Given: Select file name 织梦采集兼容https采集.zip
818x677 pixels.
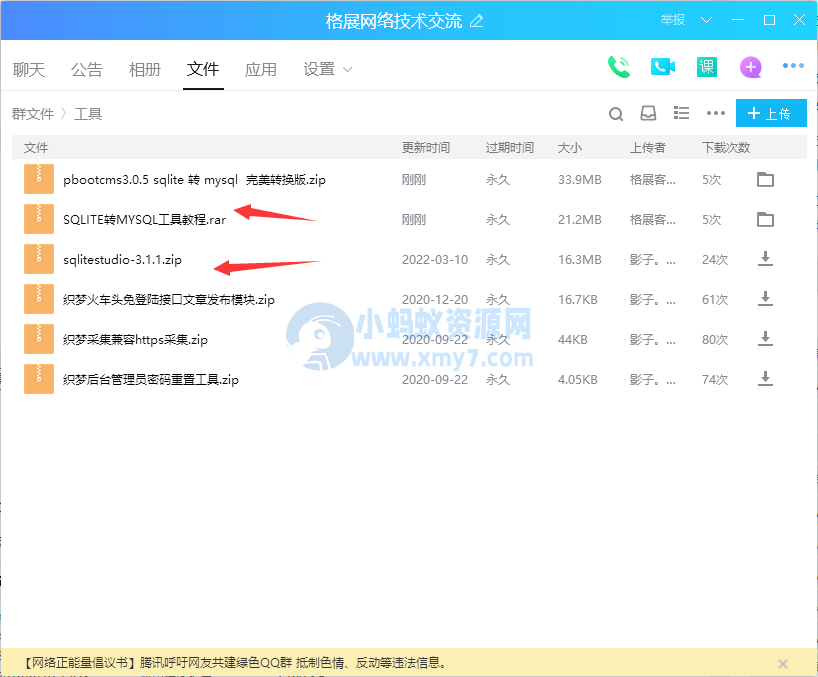Looking at the screenshot, I should tap(135, 340).
